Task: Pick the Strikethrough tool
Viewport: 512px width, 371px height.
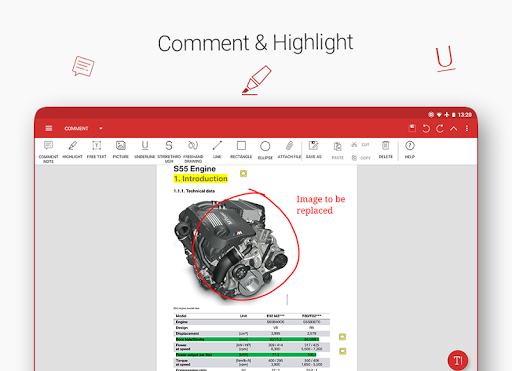Action: [x=169, y=151]
